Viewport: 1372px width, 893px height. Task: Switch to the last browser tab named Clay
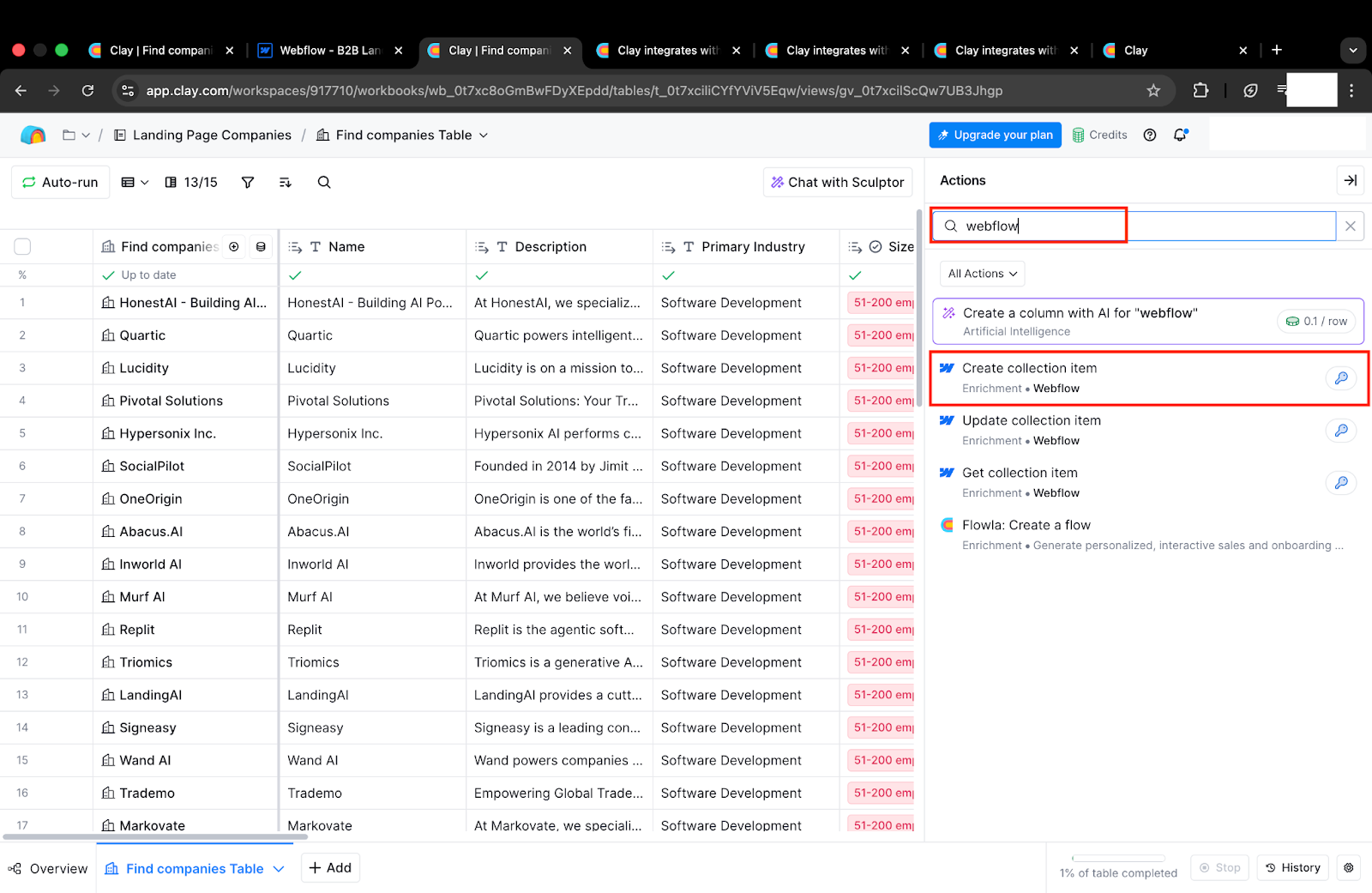[x=1176, y=50]
